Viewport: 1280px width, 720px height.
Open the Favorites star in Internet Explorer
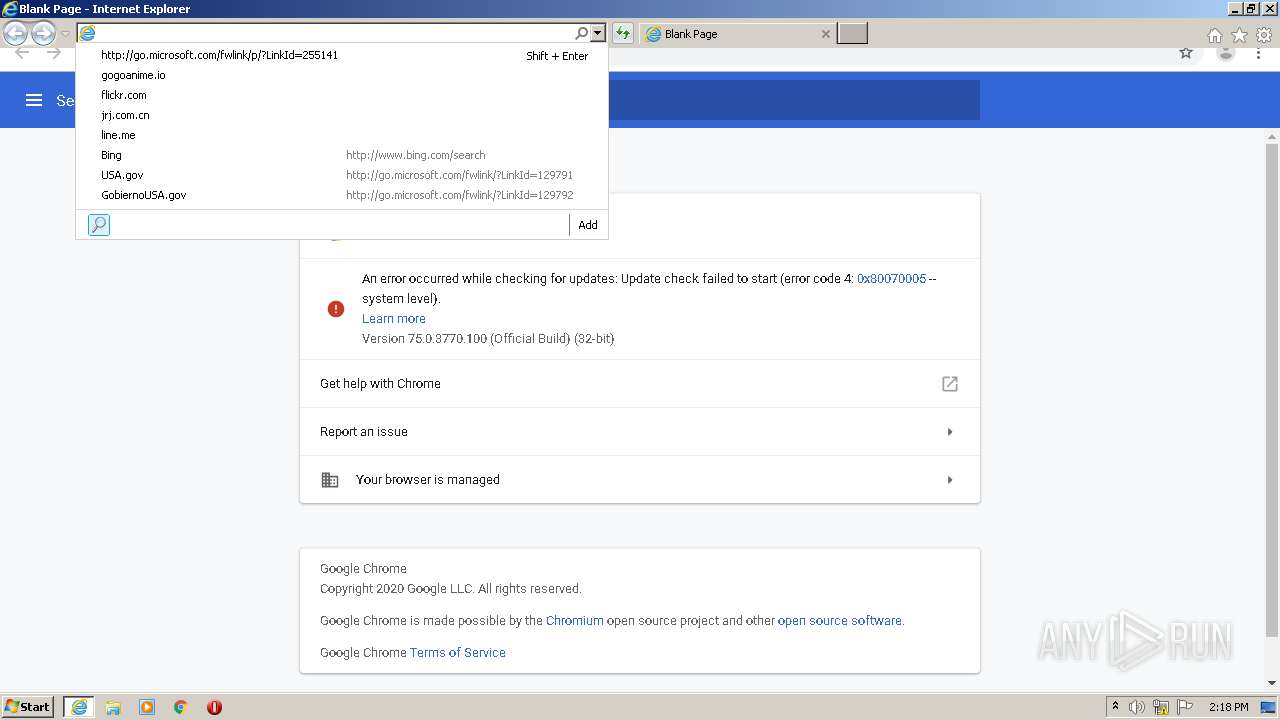[x=1239, y=35]
